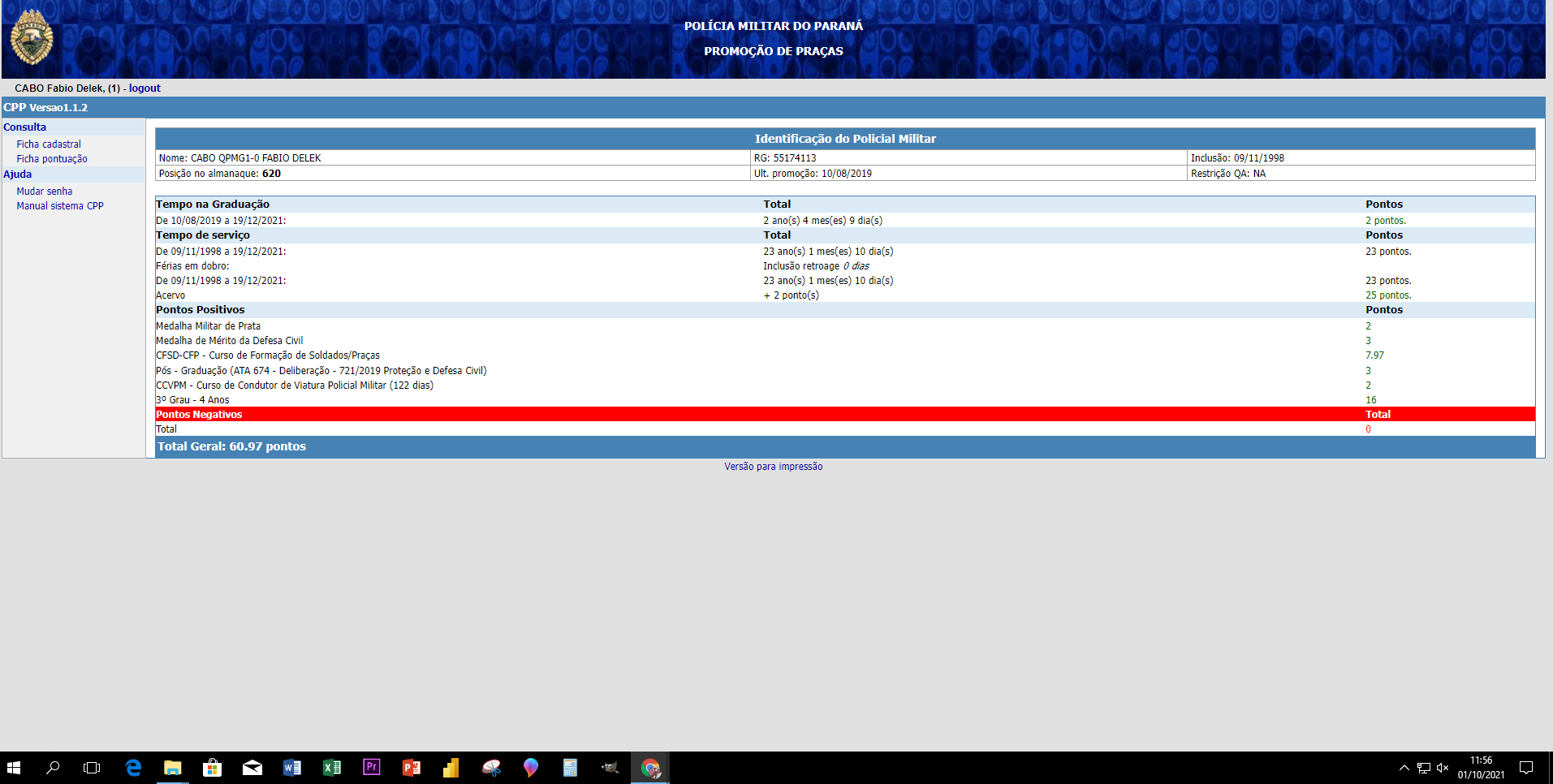This screenshot has height=784, width=1553.
Task: Open the GIMP taskbar icon
Action: tap(610, 768)
